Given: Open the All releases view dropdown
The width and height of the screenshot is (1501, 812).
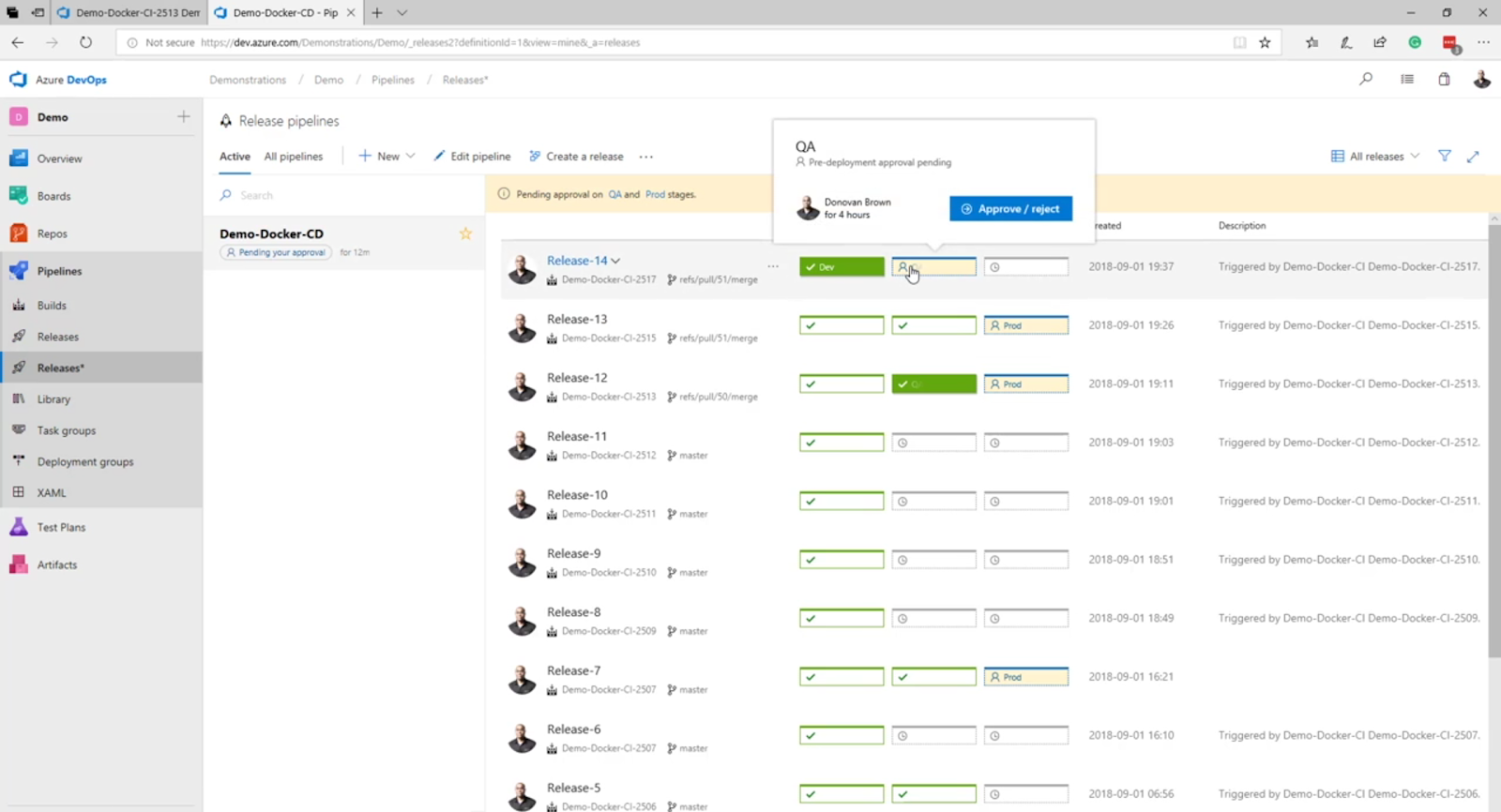Looking at the screenshot, I should click(1375, 157).
